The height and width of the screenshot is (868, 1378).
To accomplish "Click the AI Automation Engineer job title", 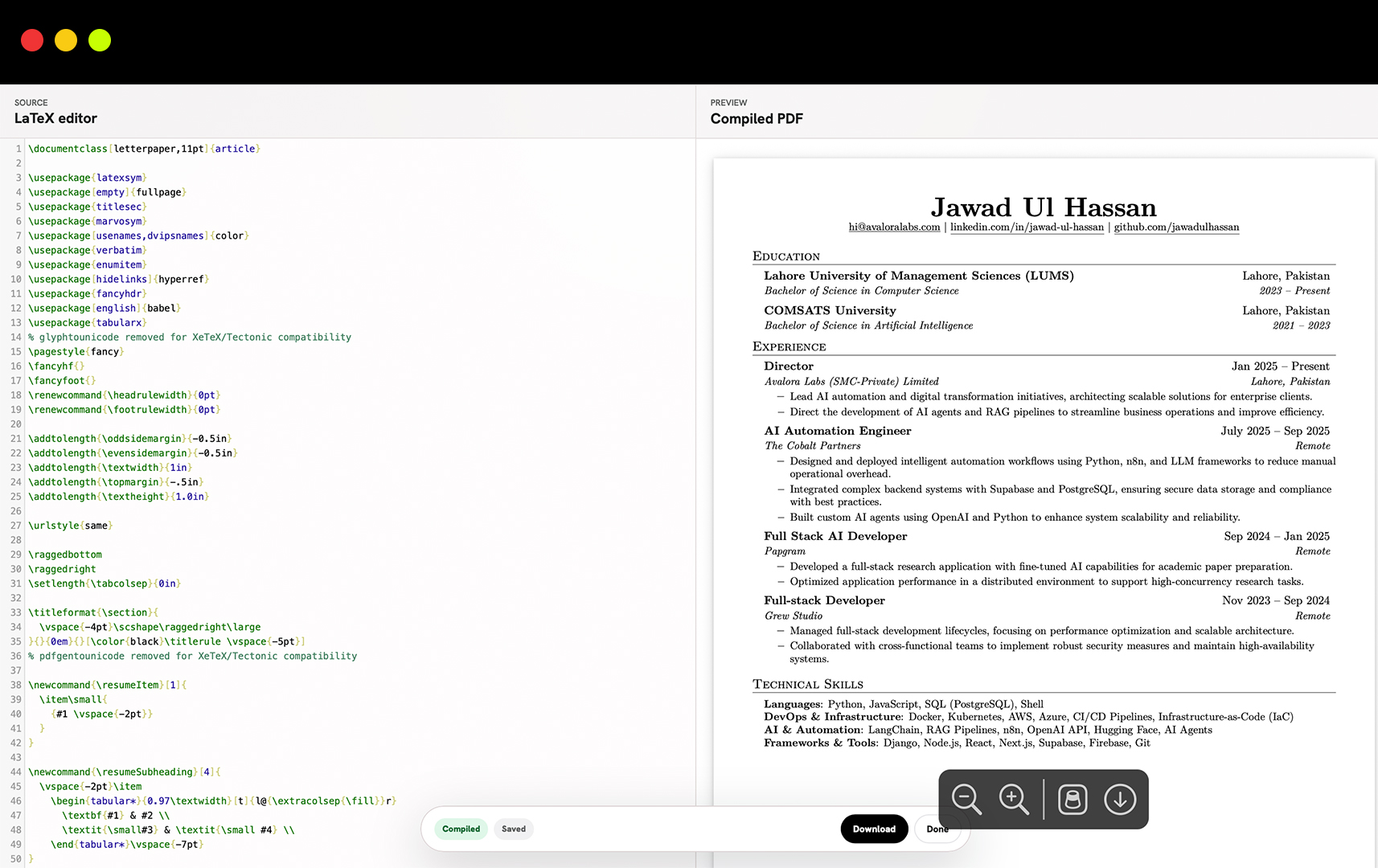I will pyautogui.click(x=838, y=431).
